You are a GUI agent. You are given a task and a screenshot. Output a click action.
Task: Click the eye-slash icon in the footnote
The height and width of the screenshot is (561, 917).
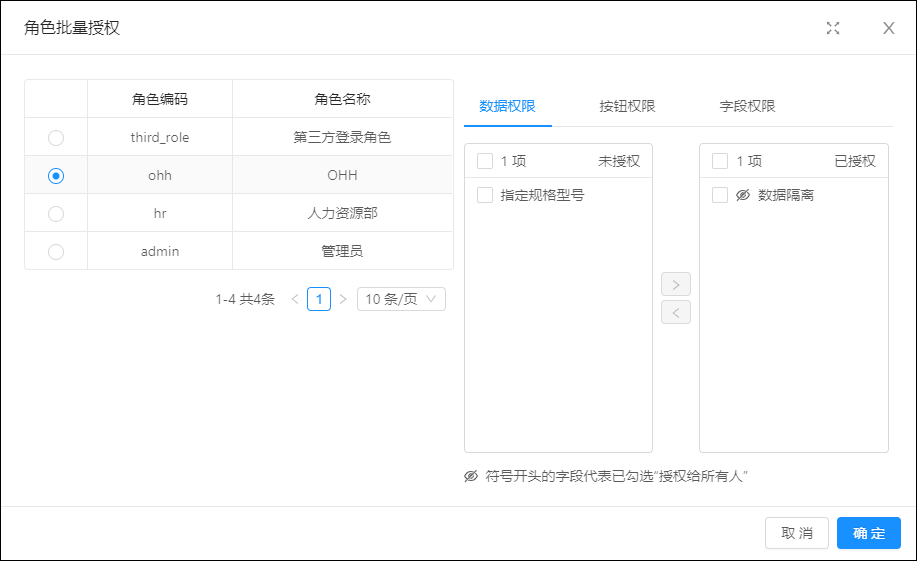[471, 476]
